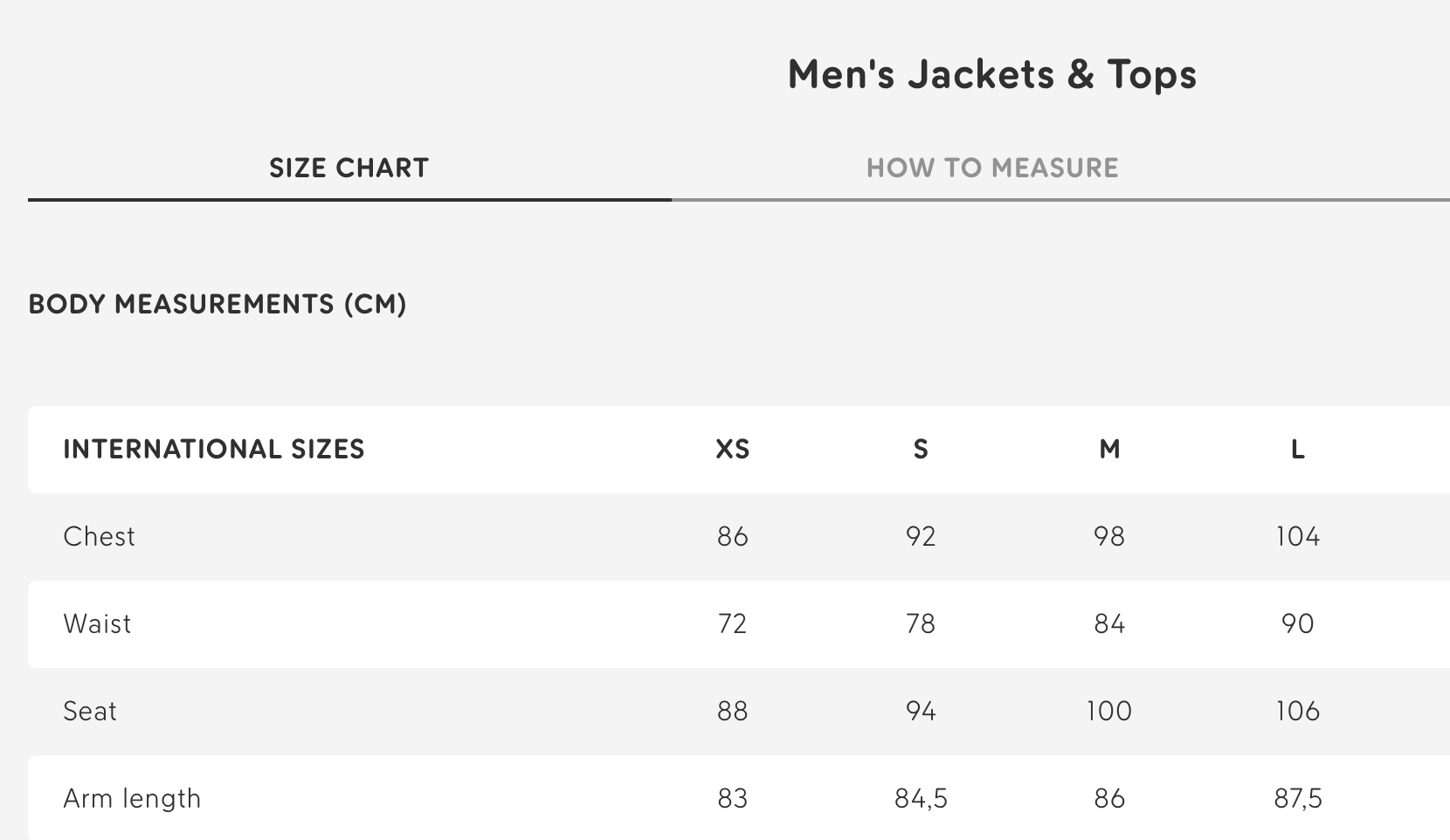Select the Seat row label
1450x840 pixels.
coord(90,711)
